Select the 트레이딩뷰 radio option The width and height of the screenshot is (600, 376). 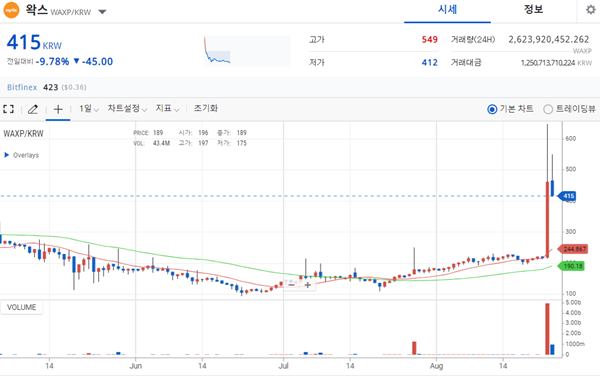(x=548, y=109)
